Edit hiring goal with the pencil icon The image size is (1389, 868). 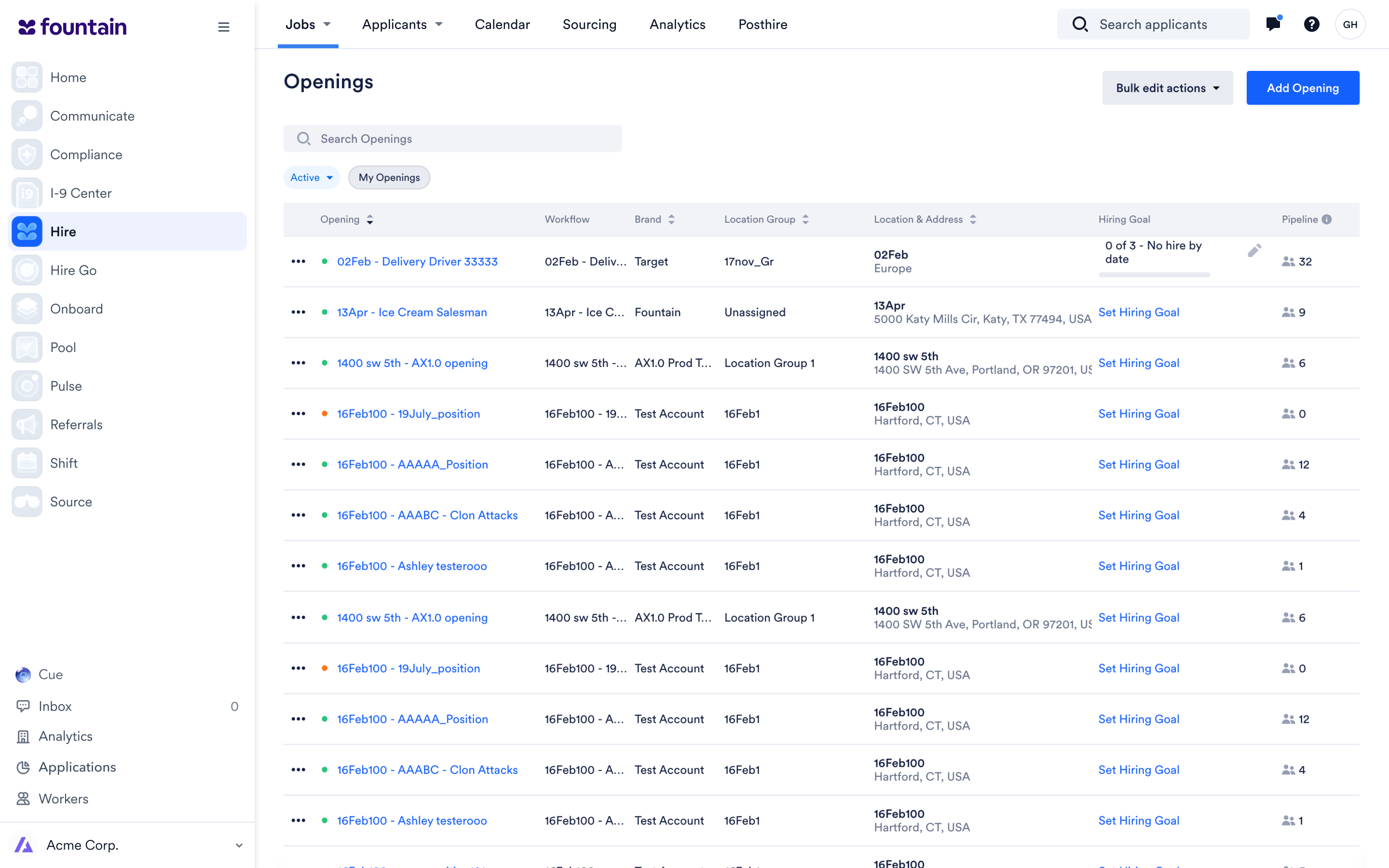point(1254,251)
